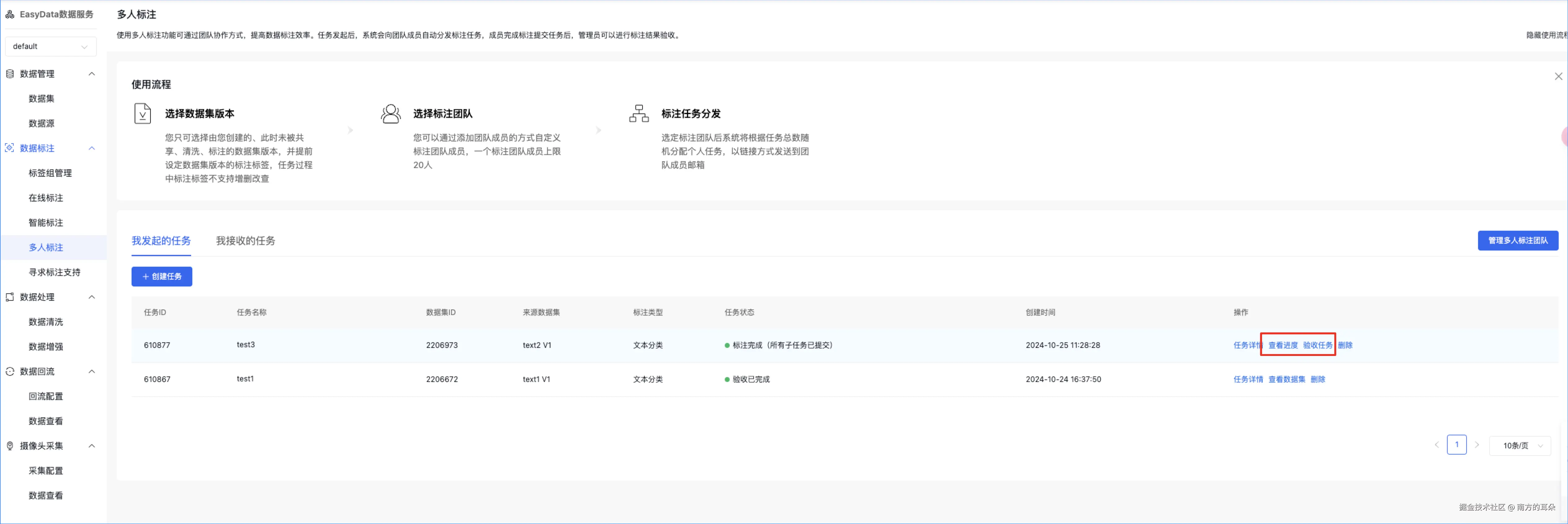Open the 10条/页 page size dropdown

pyautogui.click(x=1519, y=446)
